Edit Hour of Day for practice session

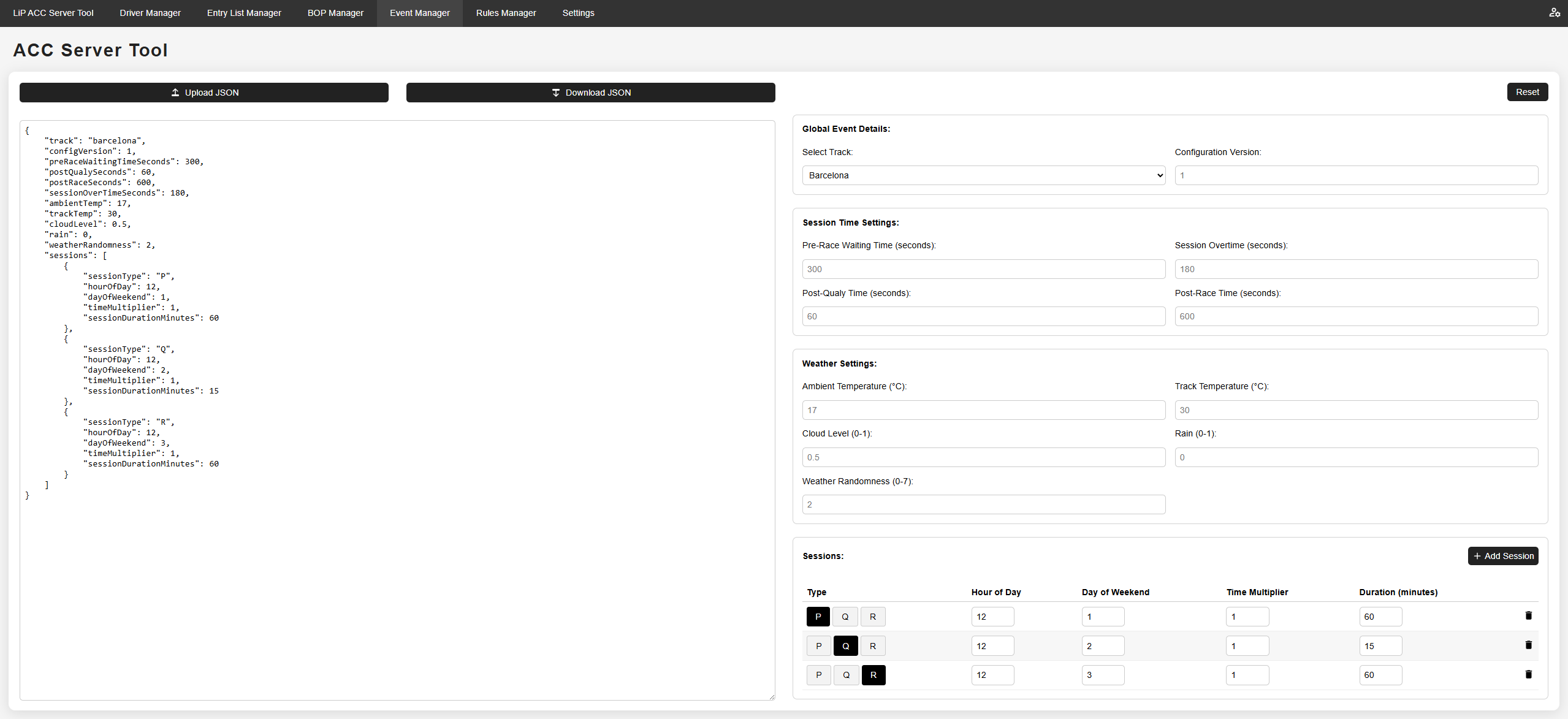[992, 617]
